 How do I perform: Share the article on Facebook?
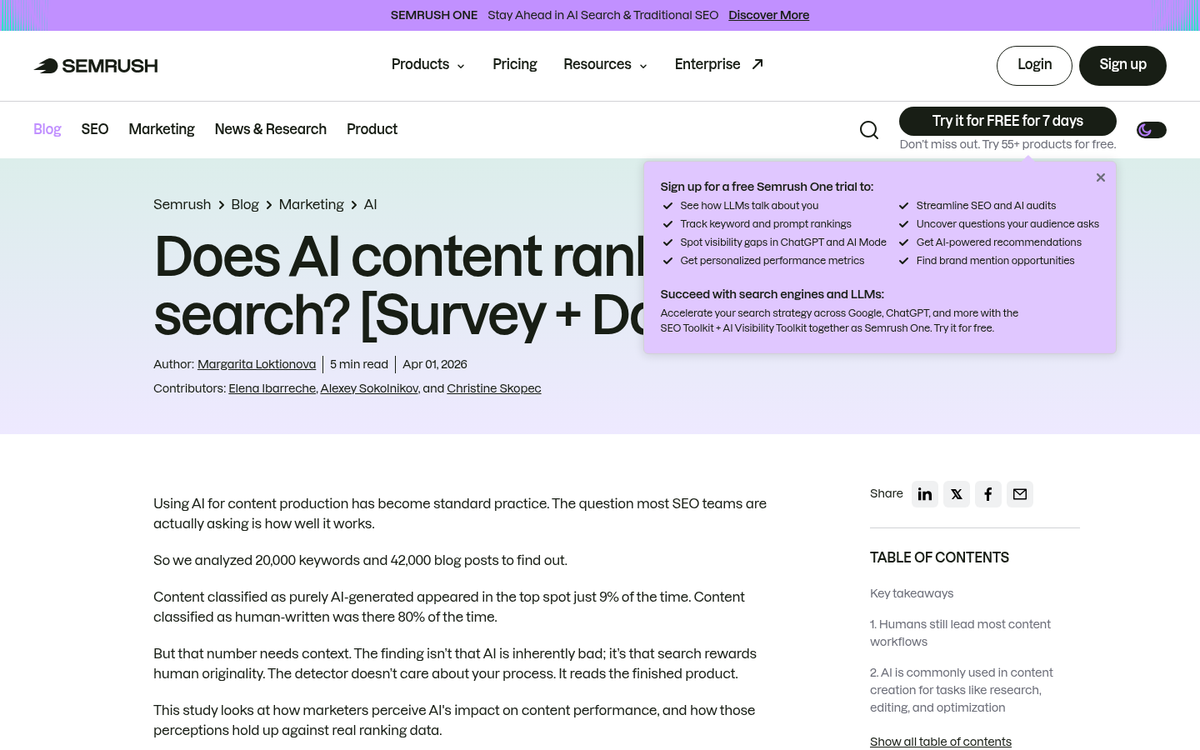(x=988, y=494)
